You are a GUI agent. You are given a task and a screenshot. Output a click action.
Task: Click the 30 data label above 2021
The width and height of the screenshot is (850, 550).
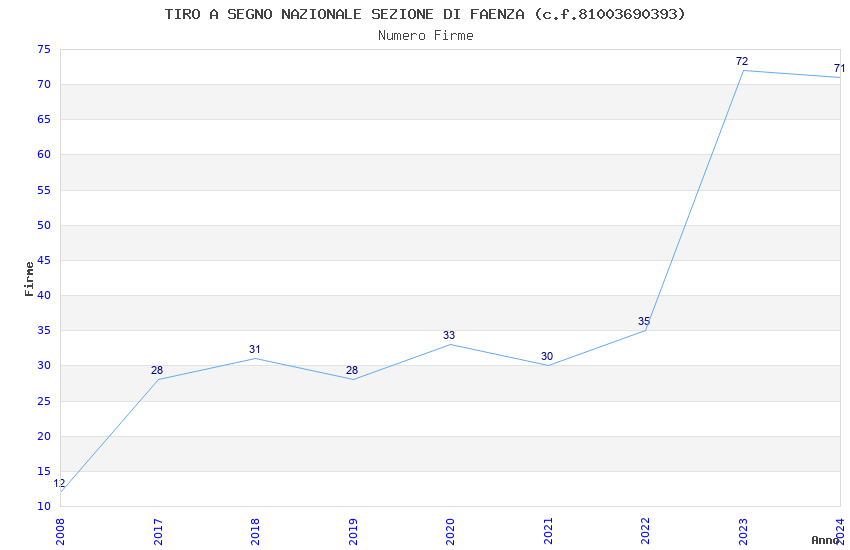point(547,356)
